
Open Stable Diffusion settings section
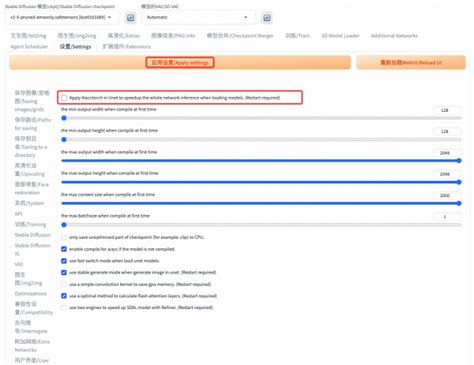tap(33, 235)
